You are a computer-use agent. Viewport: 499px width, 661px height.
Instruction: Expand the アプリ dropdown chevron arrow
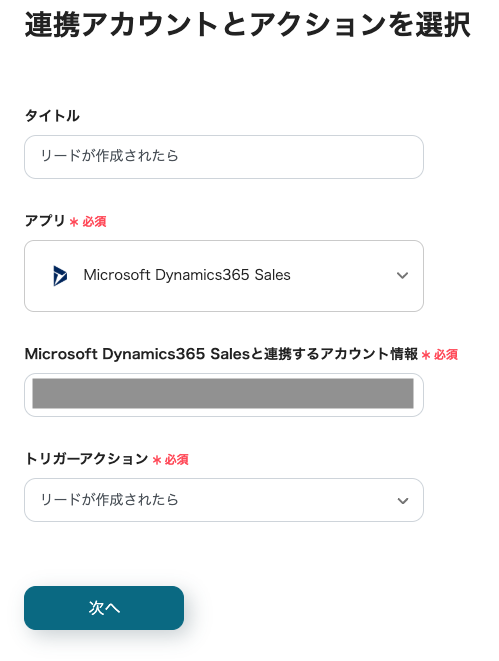point(402,276)
